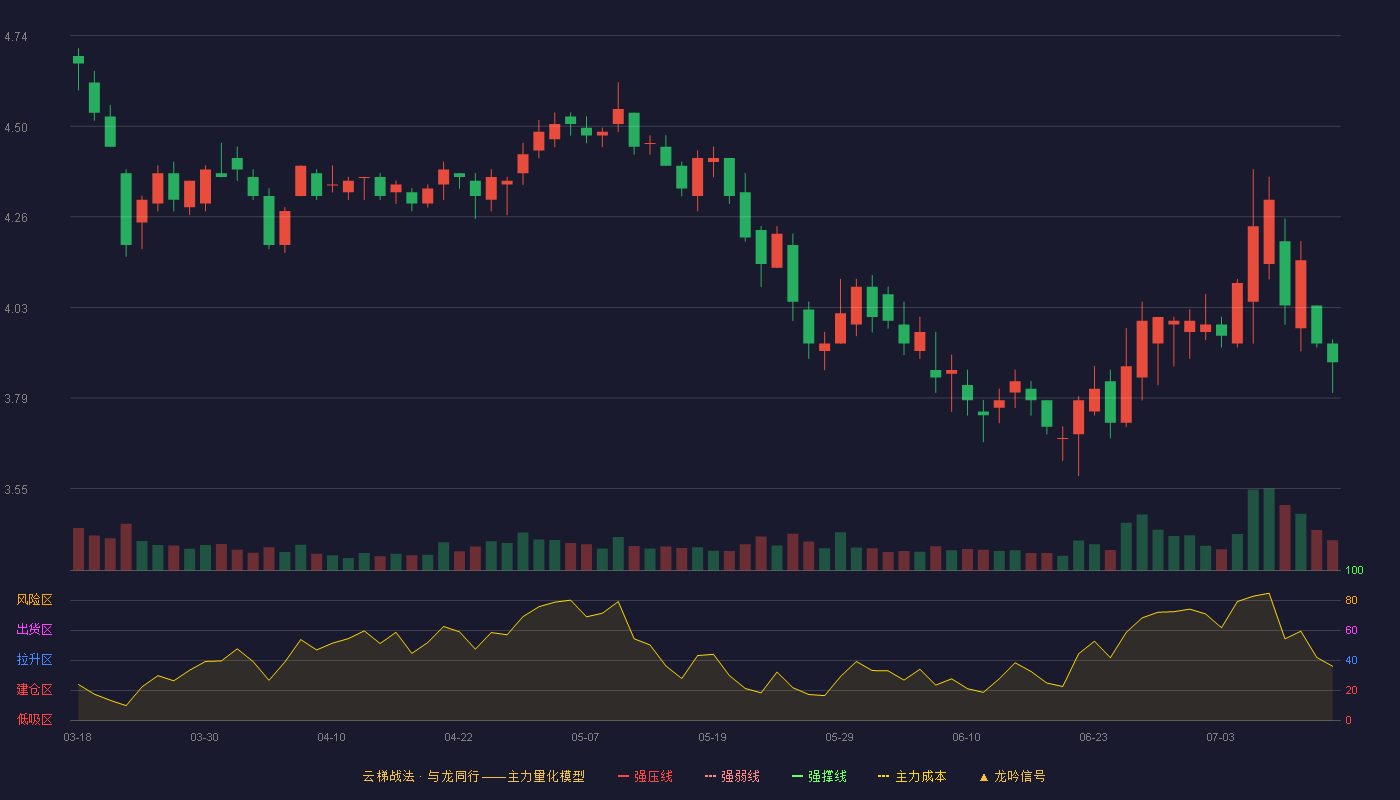The image size is (1400, 800).
Task: Click the 03-30 date label
Action: point(204,737)
